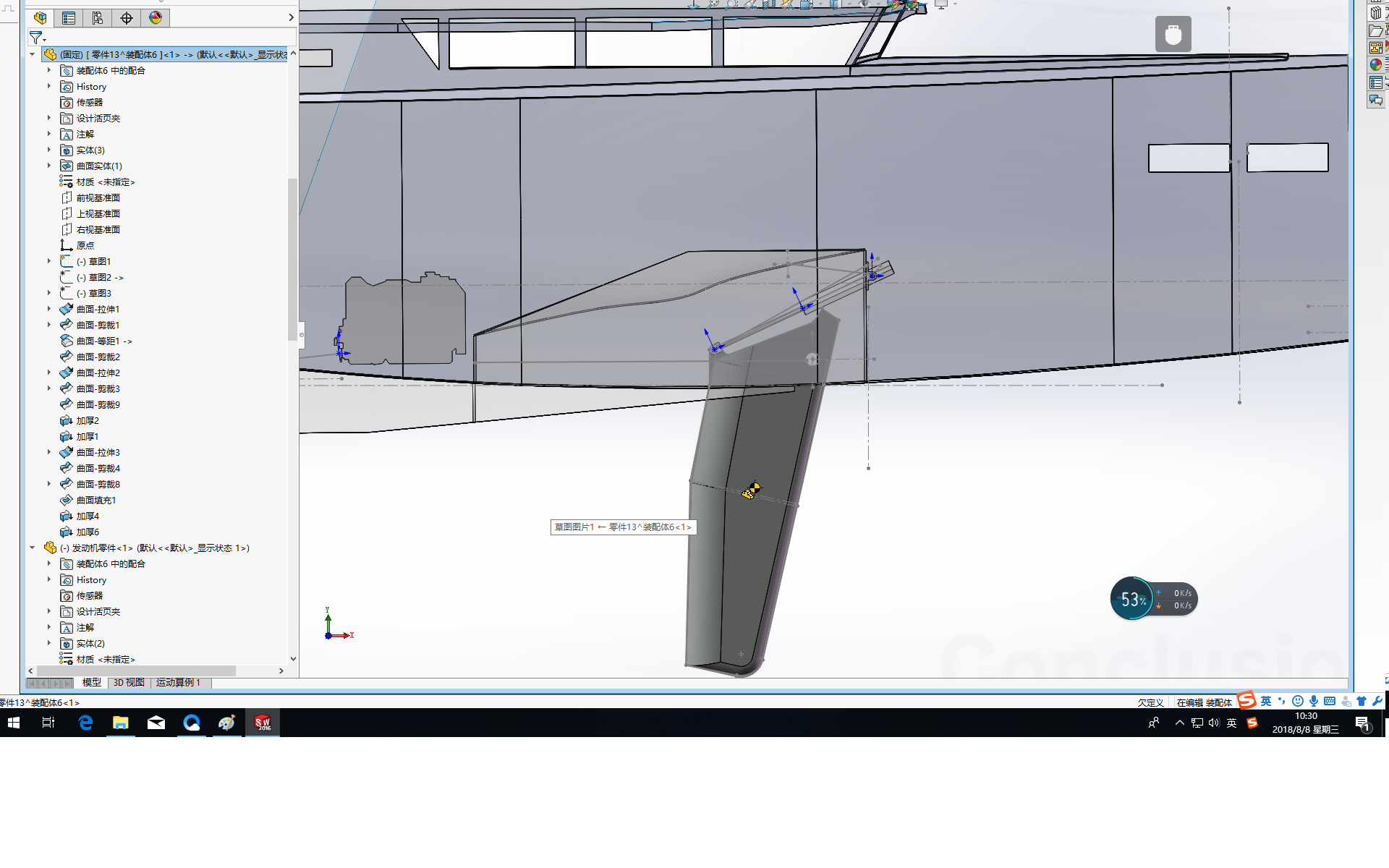
Task: Expand the first 装配体6 中的配合 folder
Action: coord(49,70)
